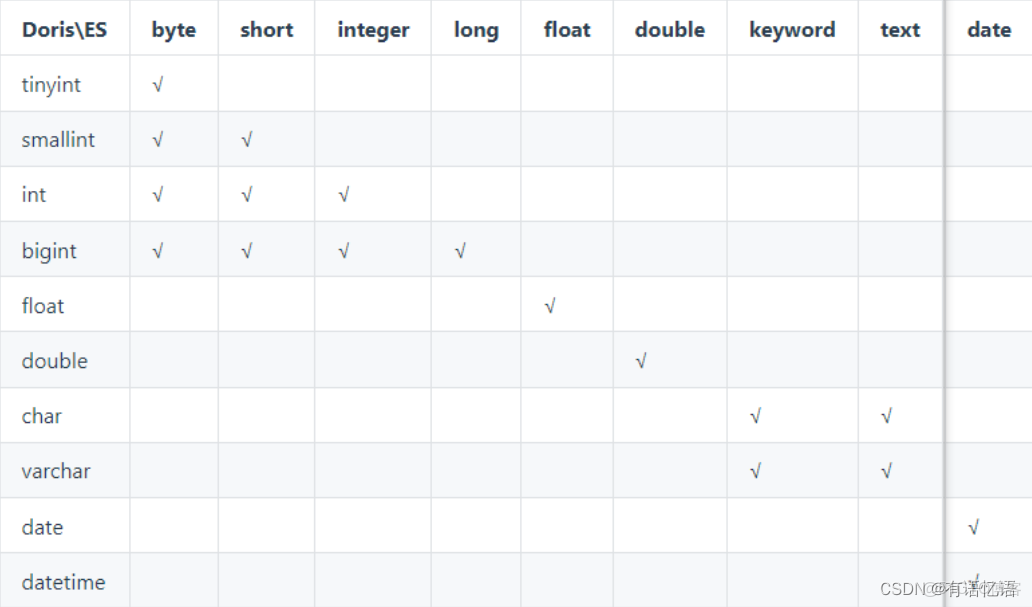Image resolution: width=1032 pixels, height=607 pixels.
Task: Click the date column header
Action: [989, 30]
